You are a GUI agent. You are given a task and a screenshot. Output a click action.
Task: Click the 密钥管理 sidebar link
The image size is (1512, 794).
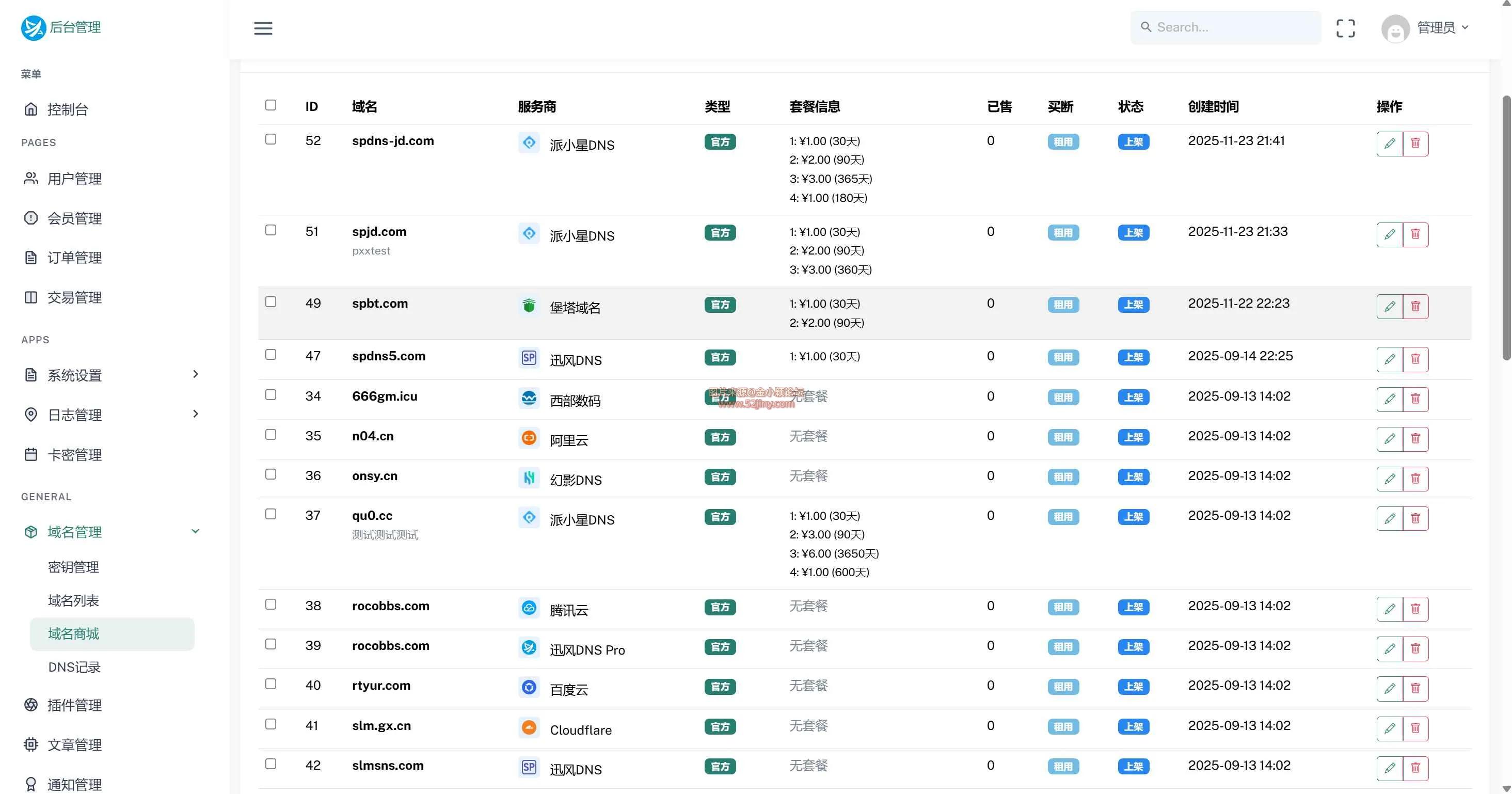click(73, 567)
